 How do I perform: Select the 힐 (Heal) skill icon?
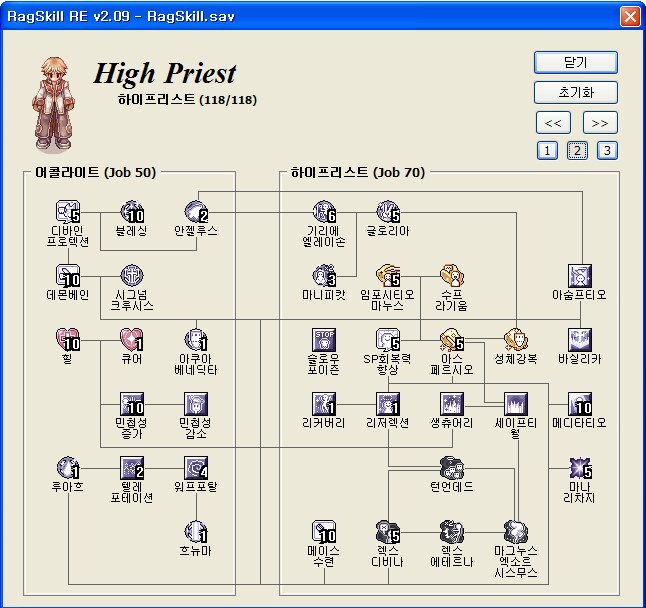tap(68, 340)
